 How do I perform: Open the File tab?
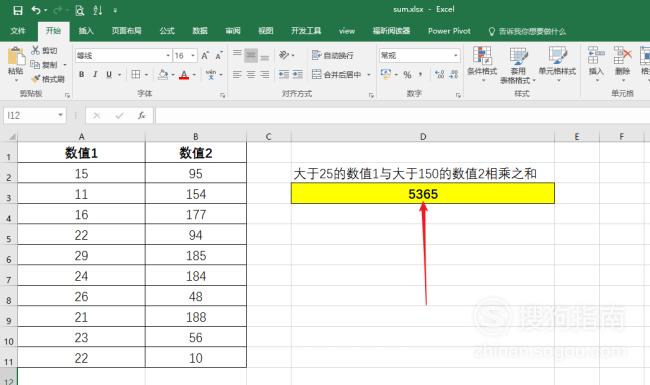coord(18,31)
